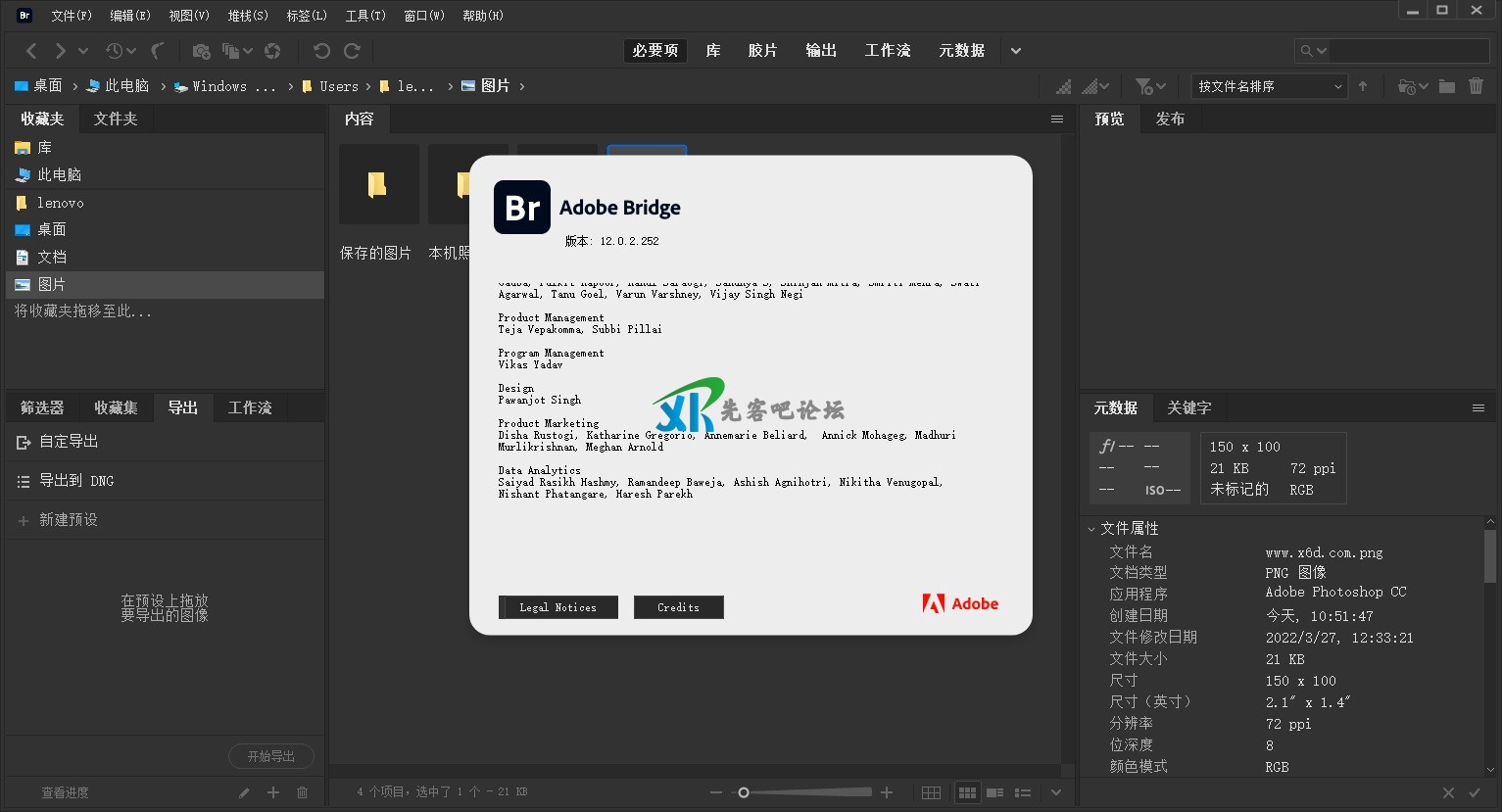
Task: Click the Legal Notices button
Action: coord(557,607)
